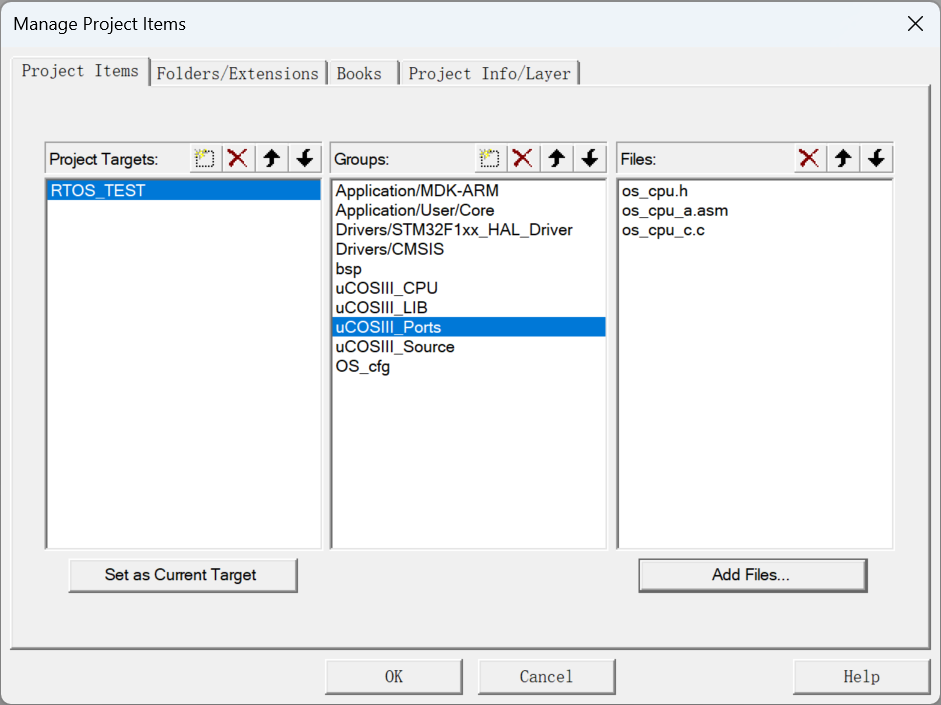The width and height of the screenshot is (941, 705).
Task: Click Set as Current Target button
Action: (x=183, y=575)
